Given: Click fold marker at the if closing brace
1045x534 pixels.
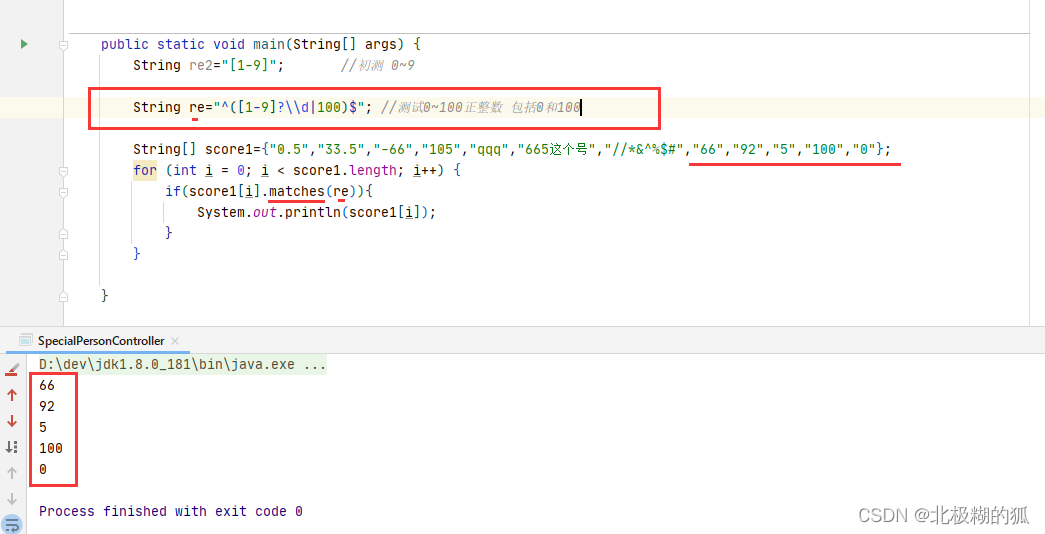Looking at the screenshot, I should coord(63,233).
